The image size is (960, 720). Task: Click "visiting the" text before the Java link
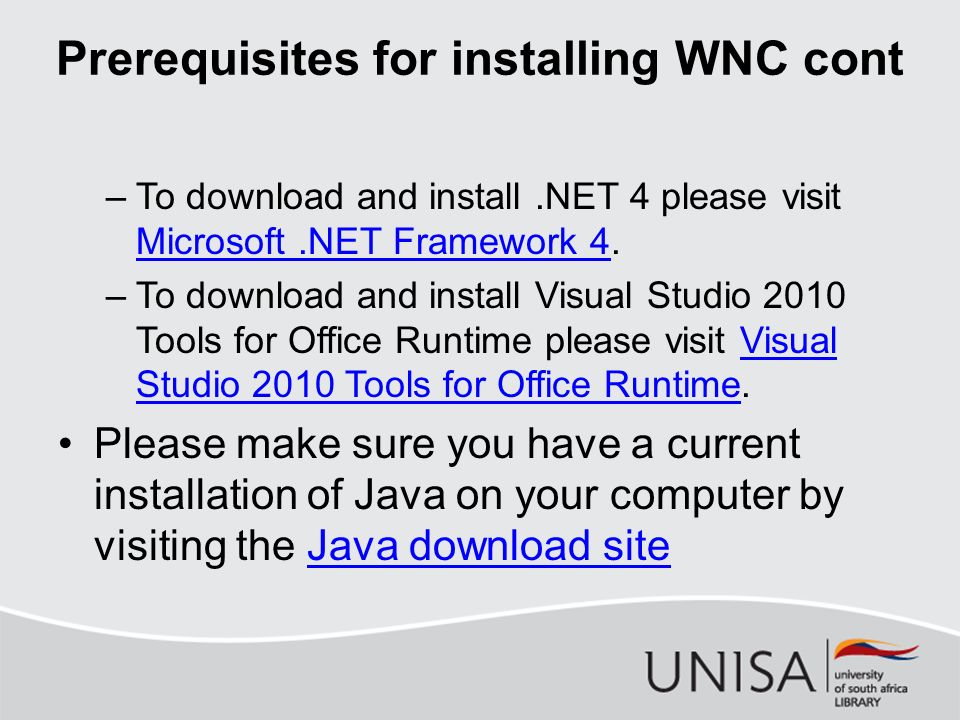195,546
